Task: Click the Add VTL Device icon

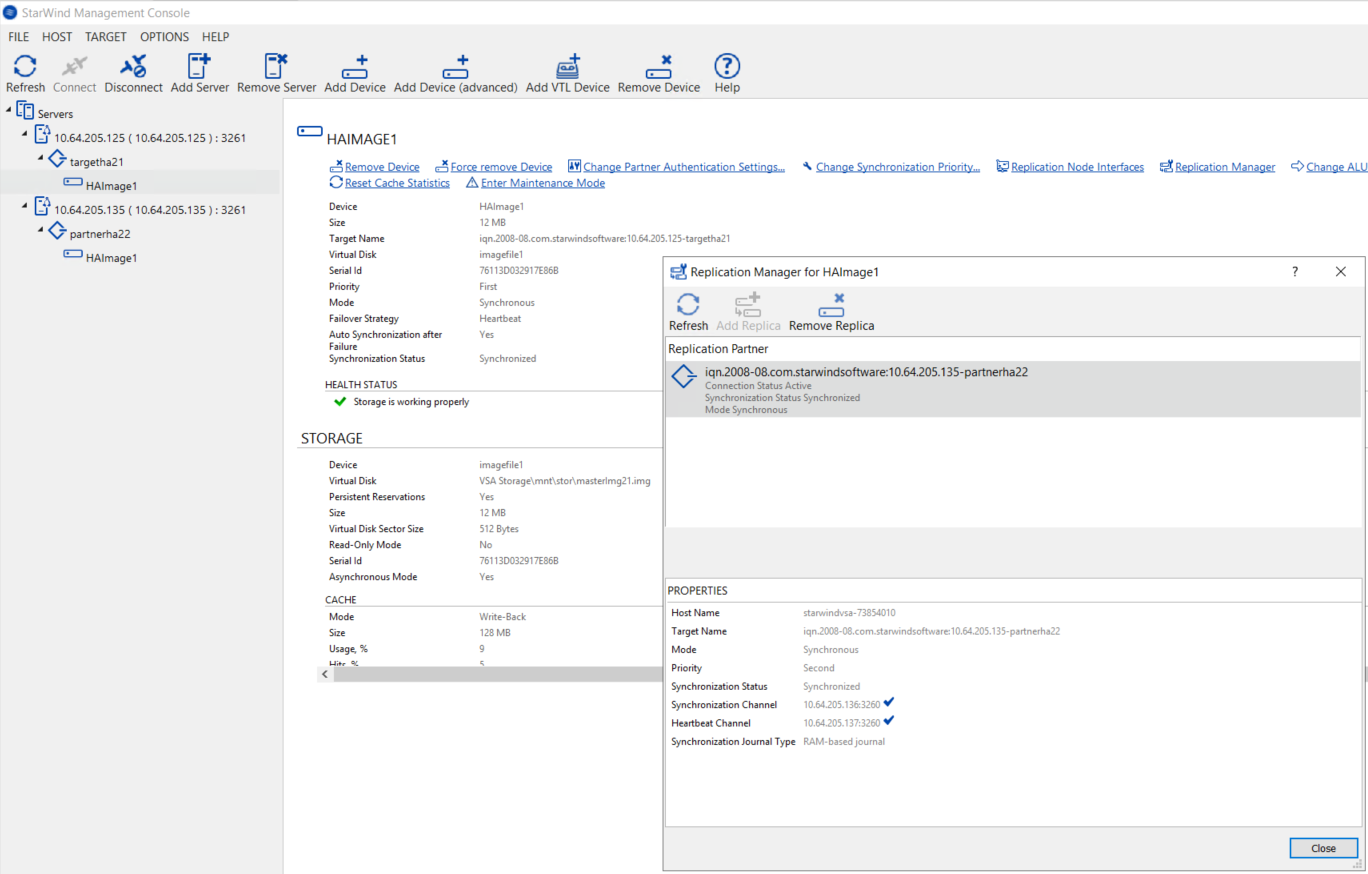Action: point(568,67)
